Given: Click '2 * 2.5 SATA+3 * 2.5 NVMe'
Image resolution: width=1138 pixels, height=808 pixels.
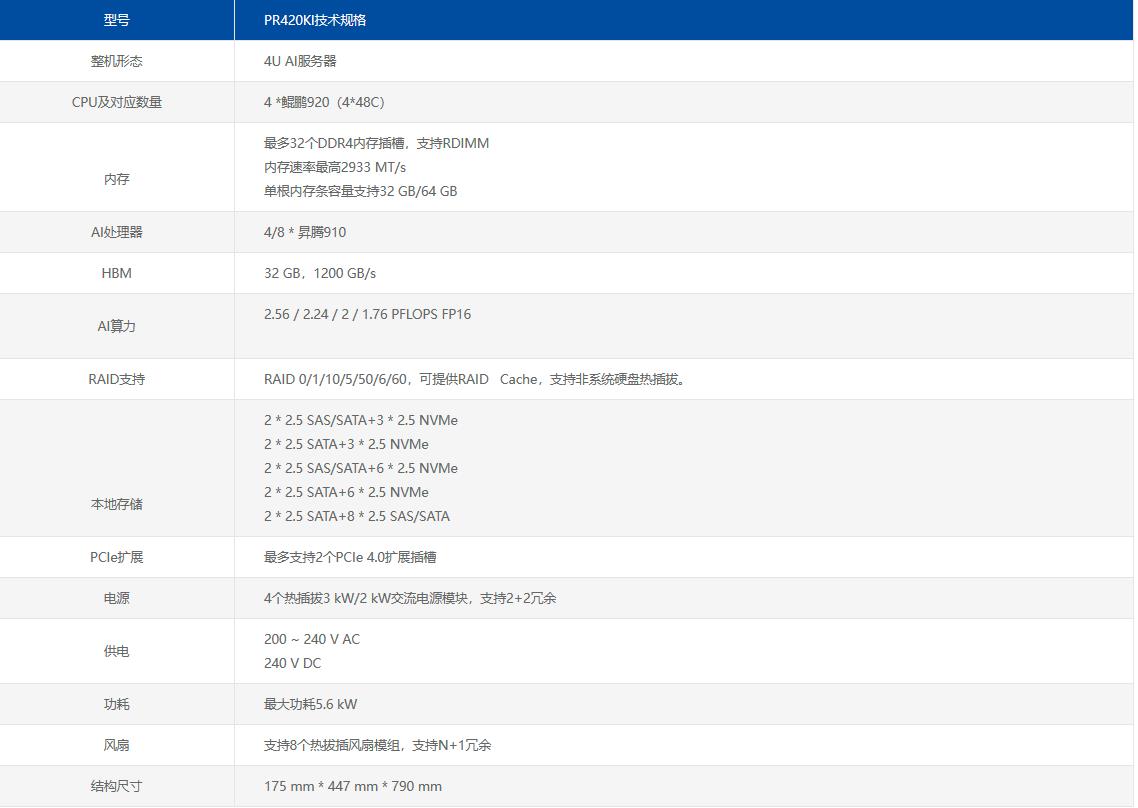Looking at the screenshot, I should pyautogui.click(x=346, y=444).
